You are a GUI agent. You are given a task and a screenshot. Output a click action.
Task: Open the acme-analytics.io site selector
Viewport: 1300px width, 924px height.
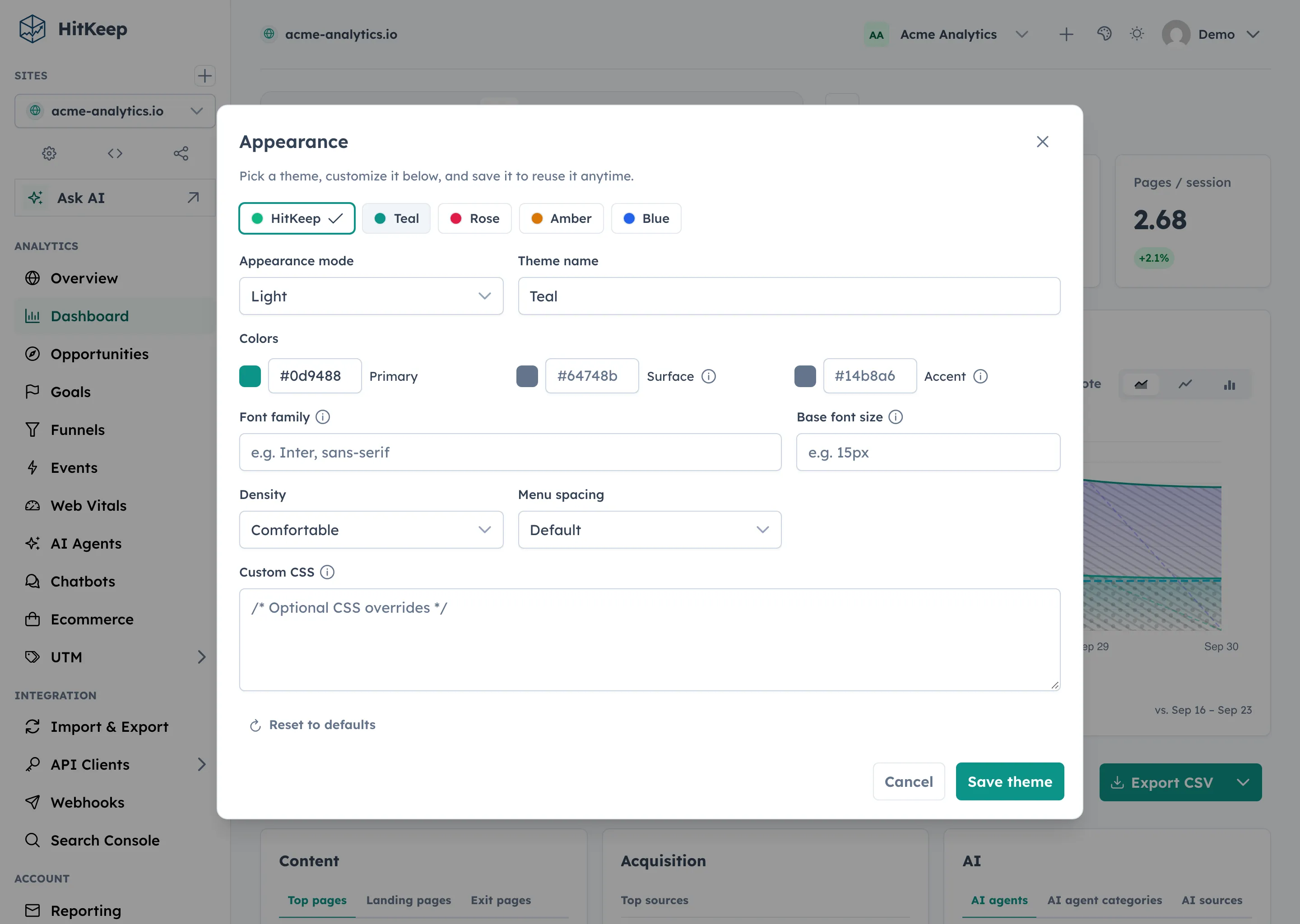click(x=115, y=111)
